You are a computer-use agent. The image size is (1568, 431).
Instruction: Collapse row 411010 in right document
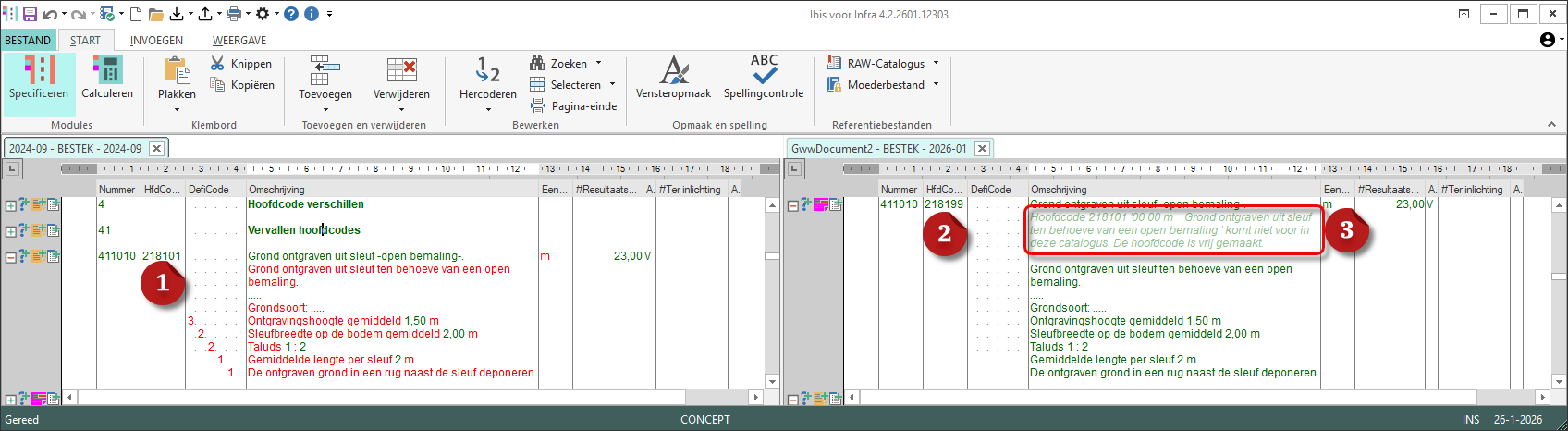point(793,205)
